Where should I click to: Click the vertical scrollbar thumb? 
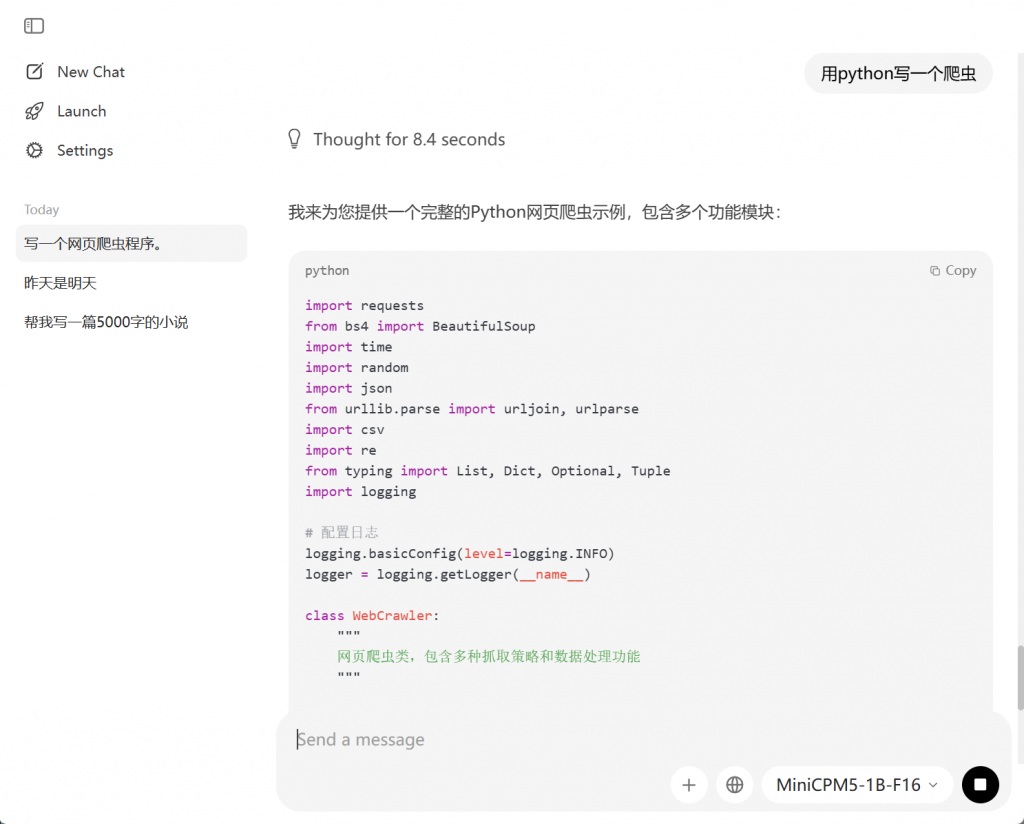(1020, 677)
